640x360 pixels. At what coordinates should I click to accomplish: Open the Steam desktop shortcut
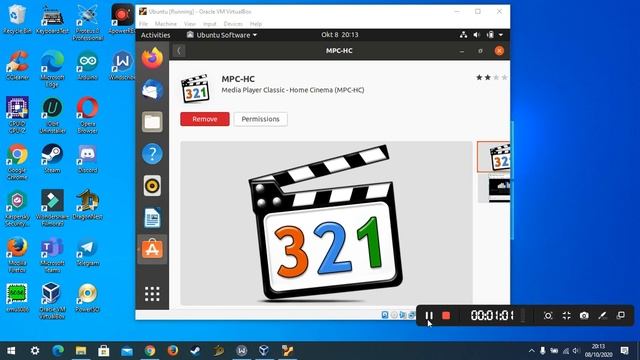click(52, 158)
